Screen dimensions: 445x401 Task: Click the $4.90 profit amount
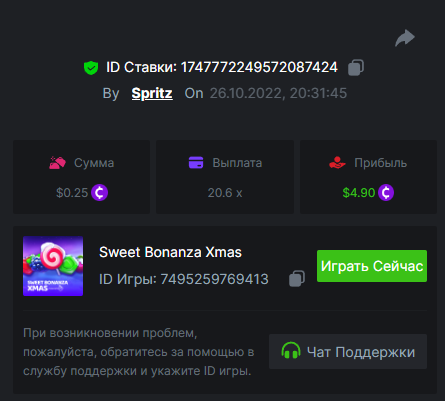coord(359,193)
